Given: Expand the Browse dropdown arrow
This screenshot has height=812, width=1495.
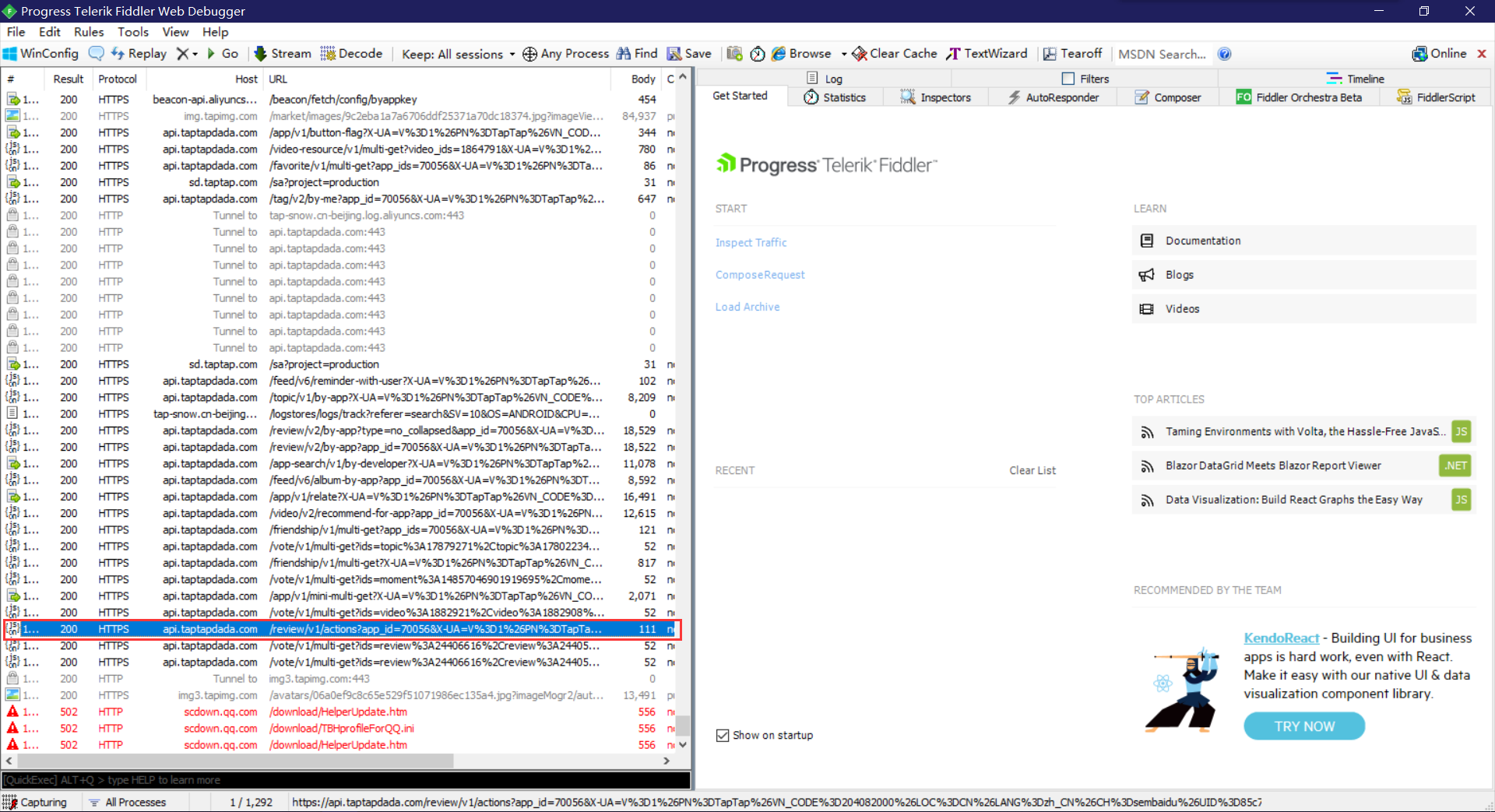Looking at the screenshot, I should click(844, 54).
